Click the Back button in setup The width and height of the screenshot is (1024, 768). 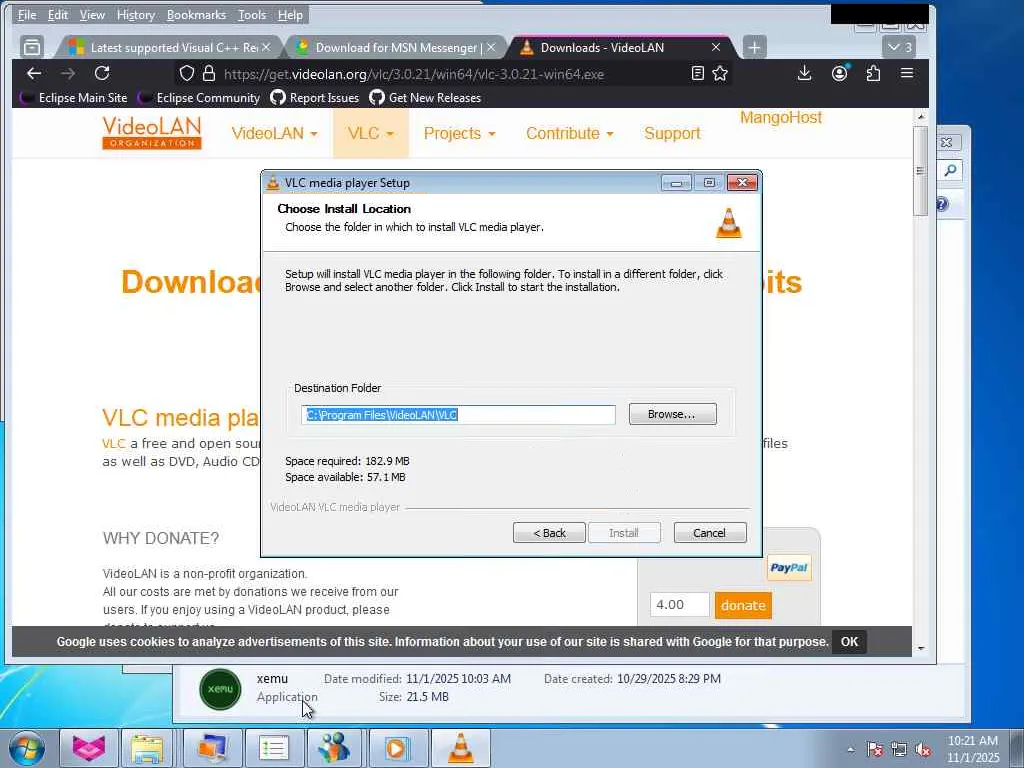[549, 533]
